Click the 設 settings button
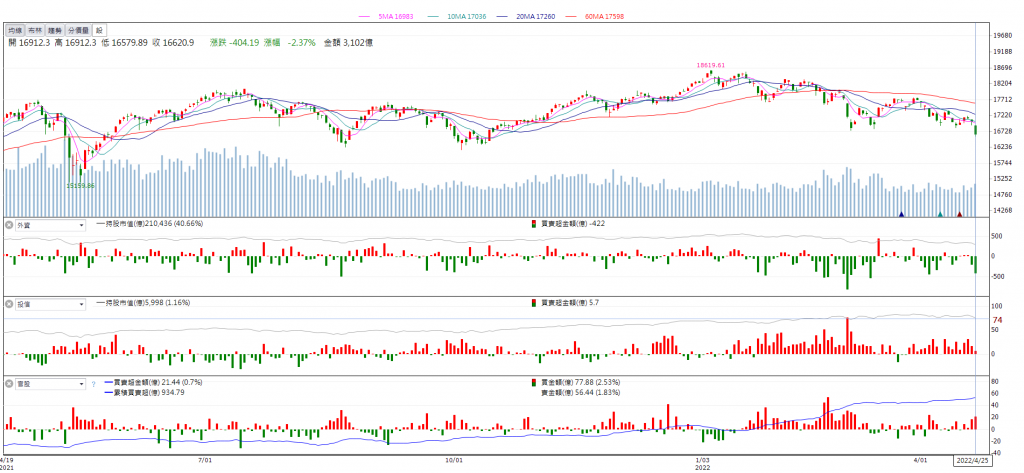The height and width of the screenshot is (473, 1024). (99, 31)
